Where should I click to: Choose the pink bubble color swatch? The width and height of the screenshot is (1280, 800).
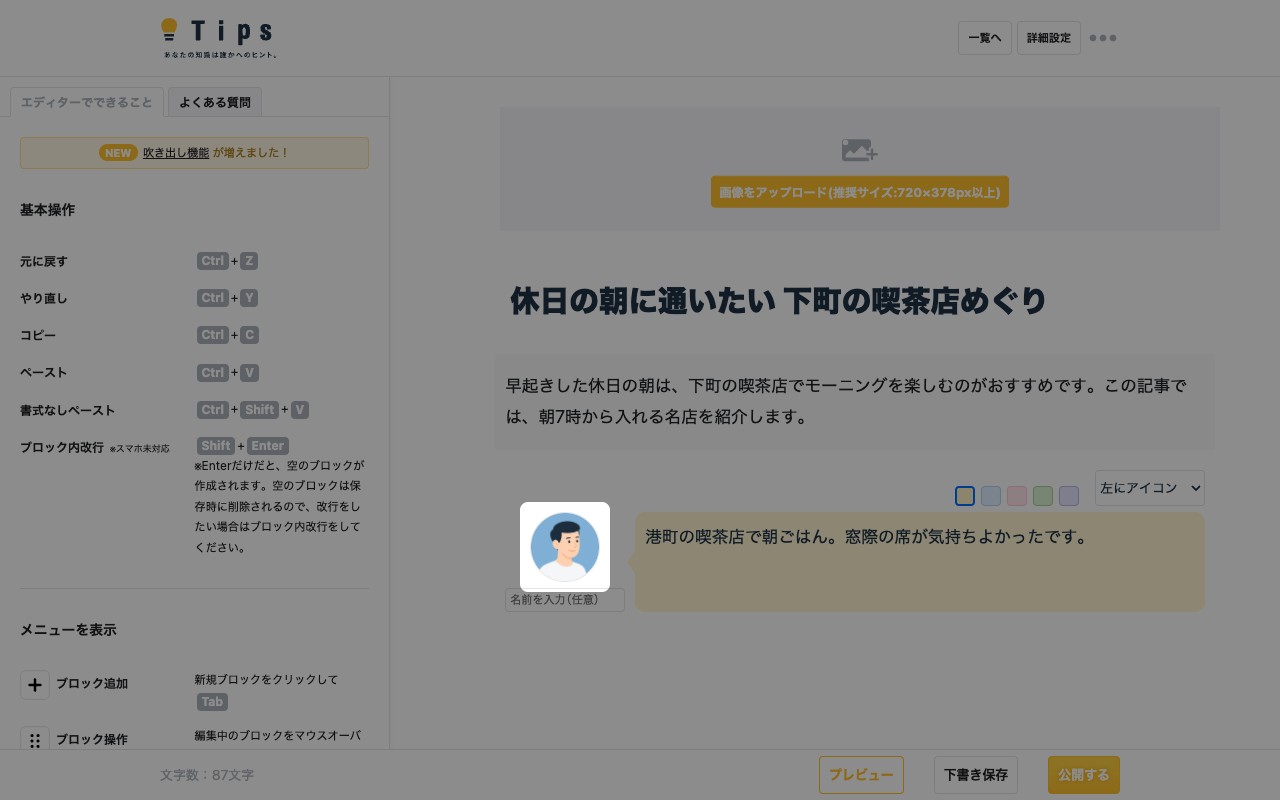(1017, 496)
